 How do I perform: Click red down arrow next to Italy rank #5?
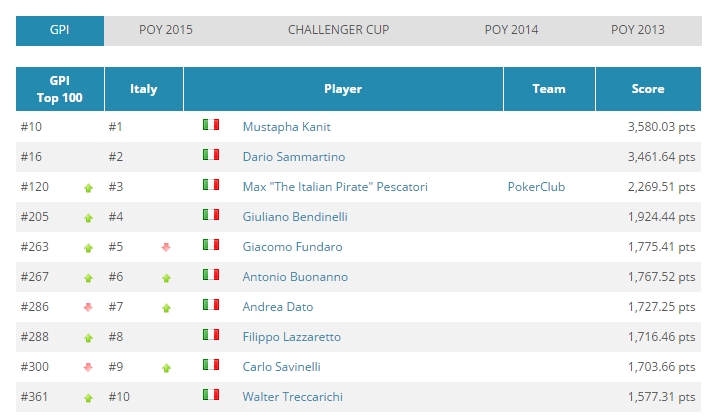coord(166,247)
